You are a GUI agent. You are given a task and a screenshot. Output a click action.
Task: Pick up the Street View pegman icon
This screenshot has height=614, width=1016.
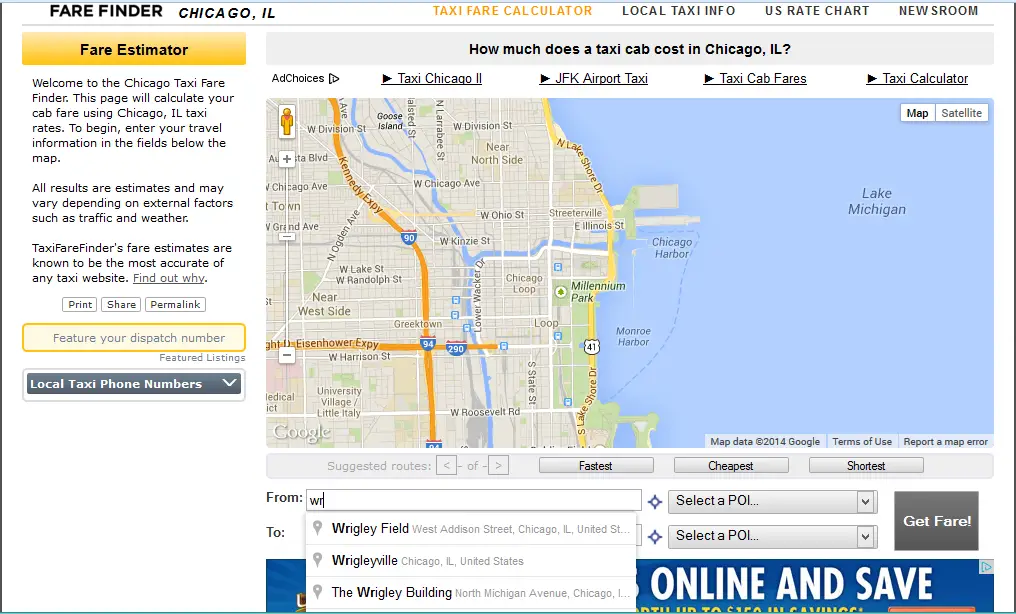point(286,122)
